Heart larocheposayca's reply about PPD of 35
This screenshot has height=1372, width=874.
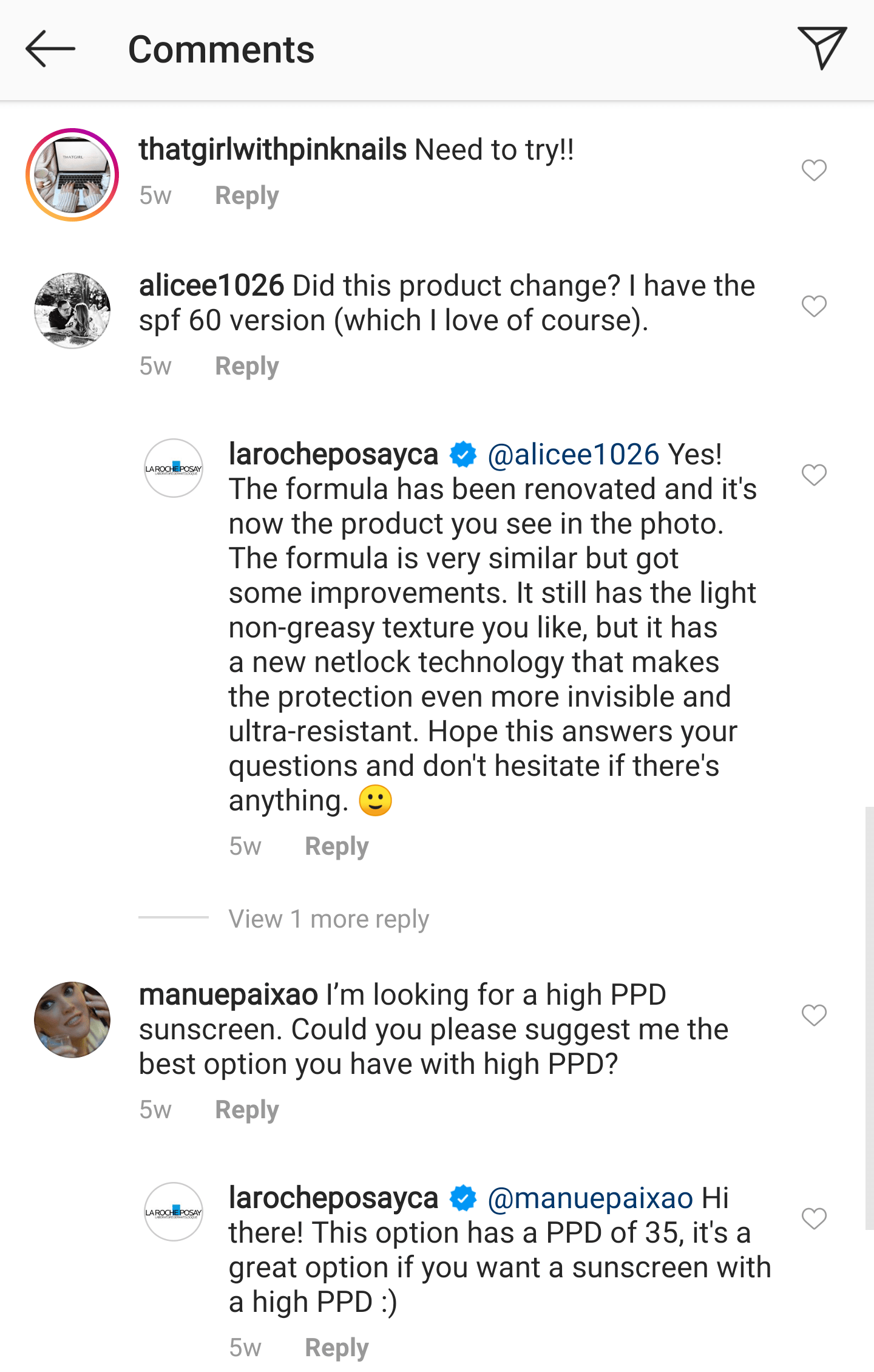pos(814,1218)
